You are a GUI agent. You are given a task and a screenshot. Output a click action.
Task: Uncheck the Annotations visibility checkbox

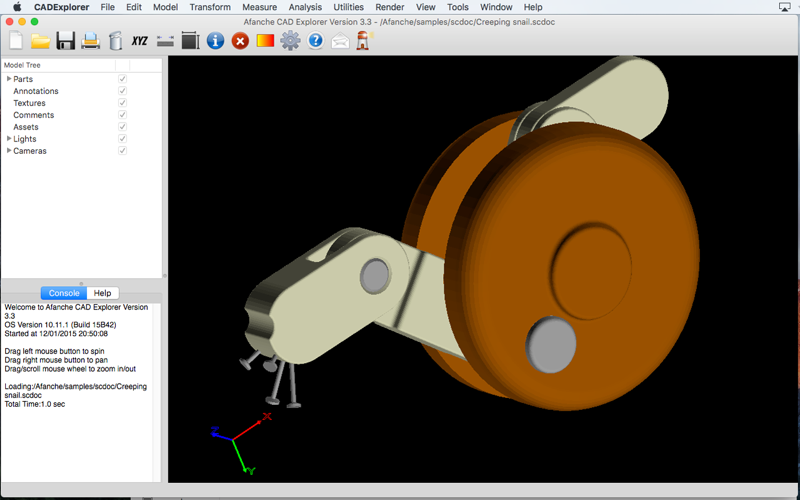pos(122,91)
